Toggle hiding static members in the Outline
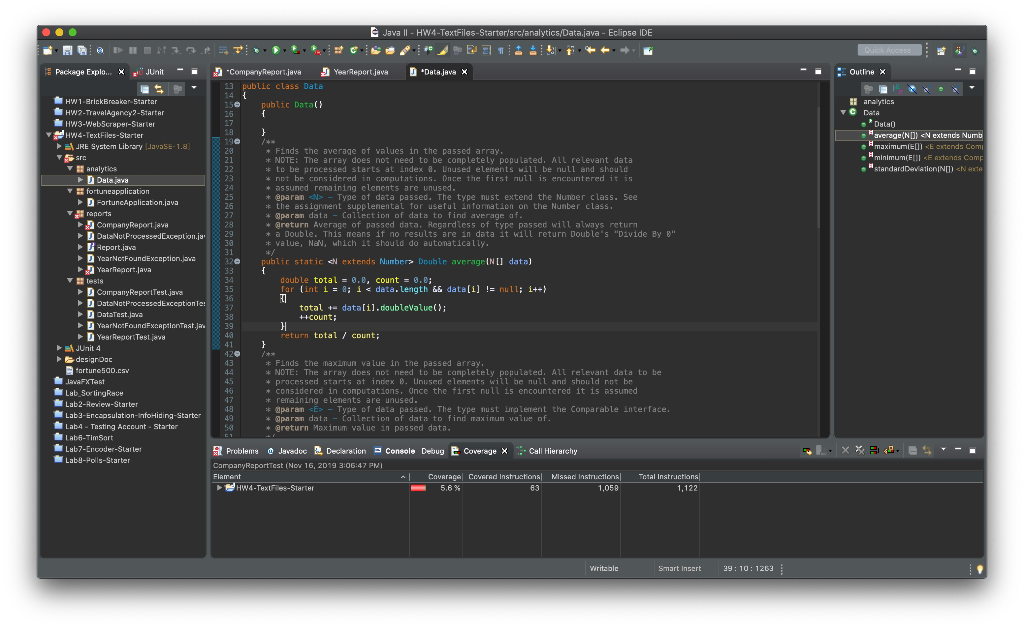This screenshot has width=1024, height=627. coord(925,88)
